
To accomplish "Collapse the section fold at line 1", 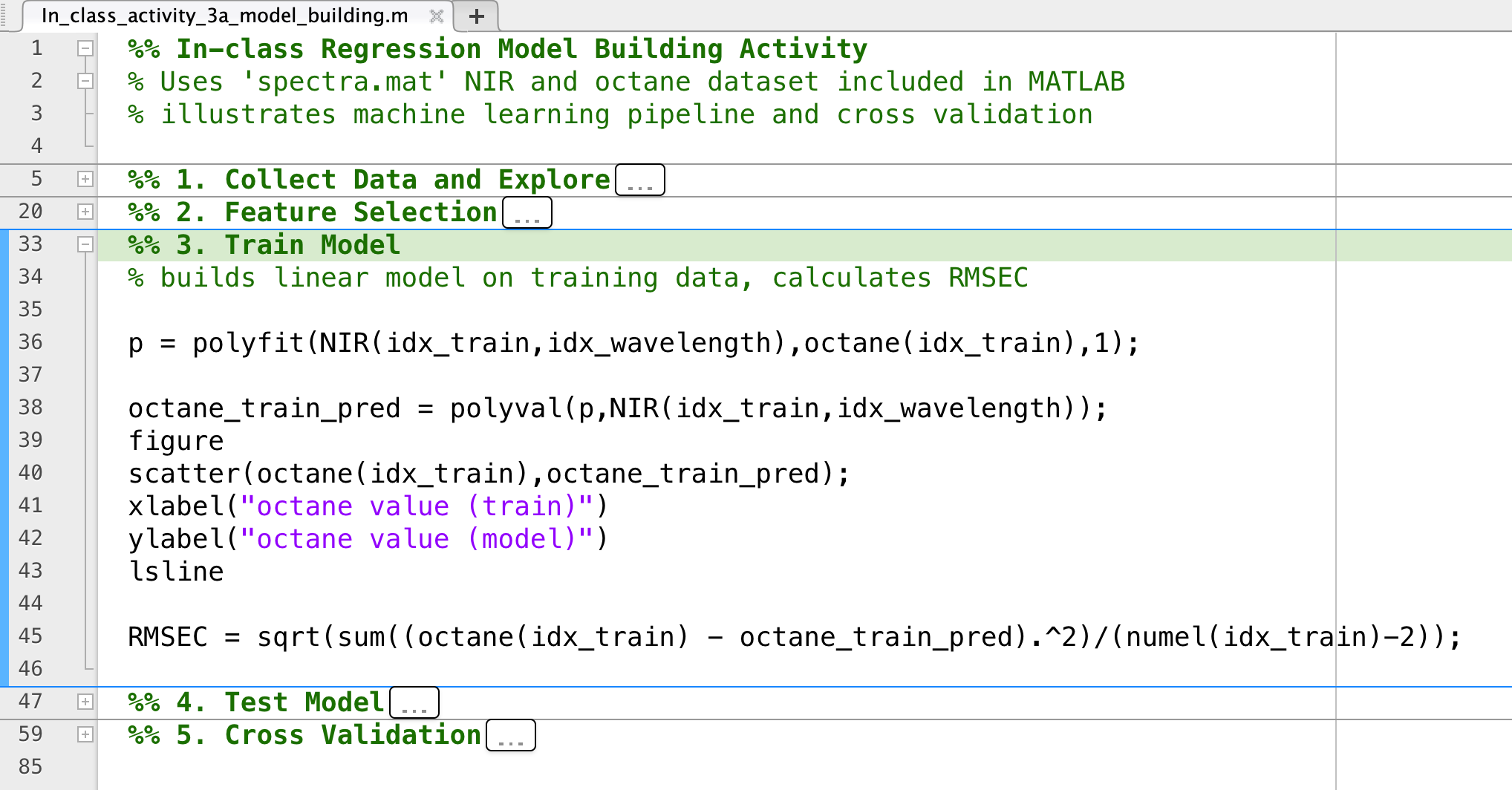I will click(85, 49).
